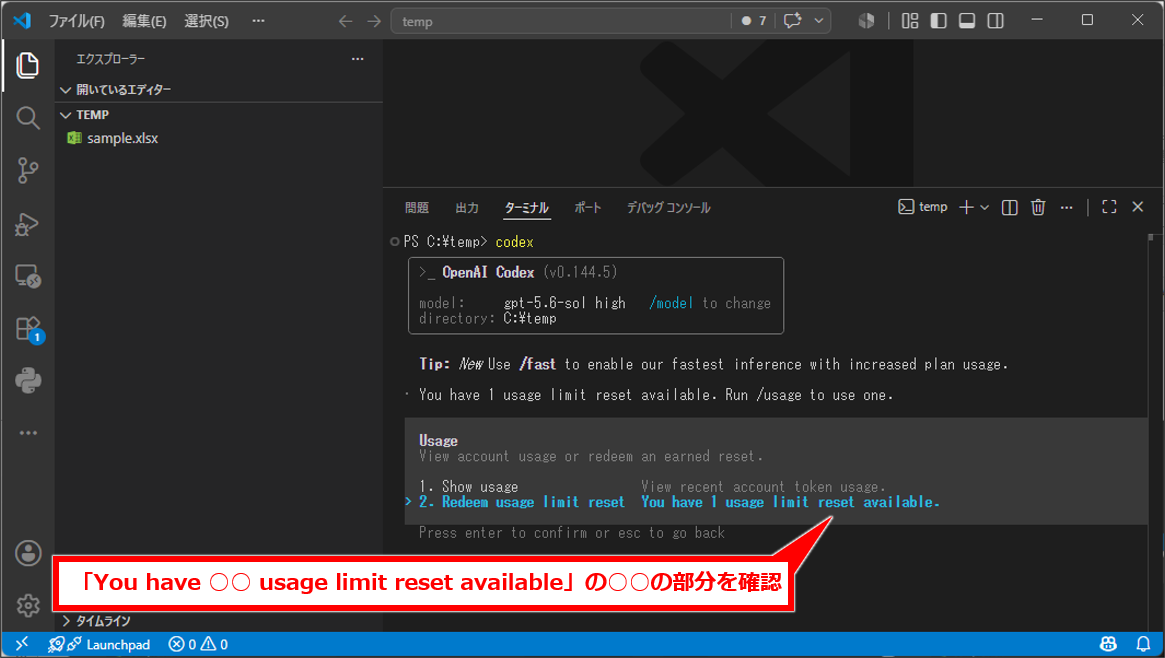The image size is (1165, 658).
Task: Open the Run and Debug view
Action: [27, 224]
